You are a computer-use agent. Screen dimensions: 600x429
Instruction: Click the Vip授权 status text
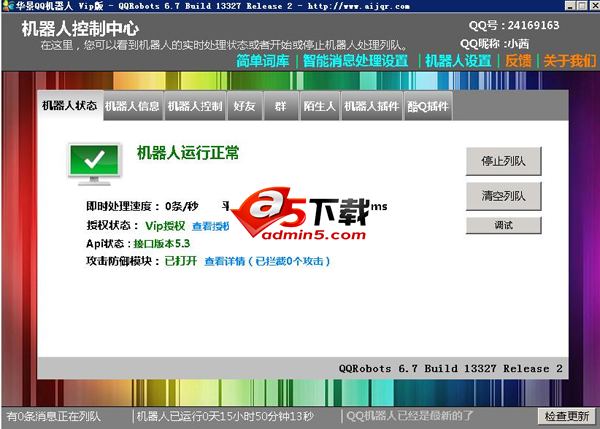[165, 226]
